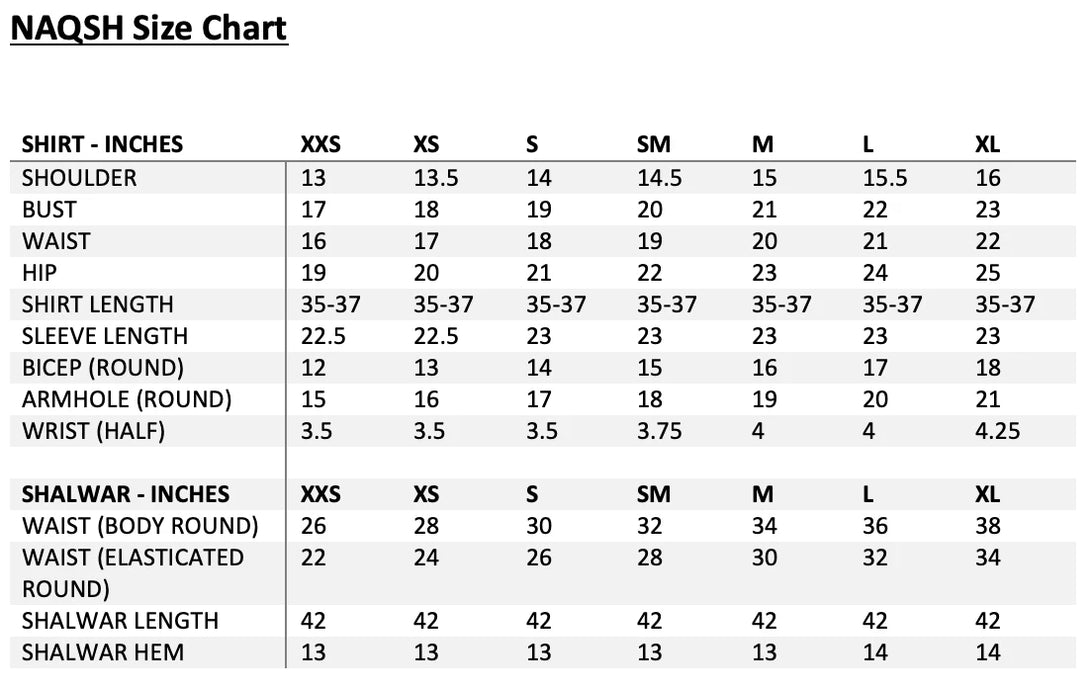Select the ARMHOLE (ROUND) row label
Screen dimensions: 1090x690
tap(126, 400)
